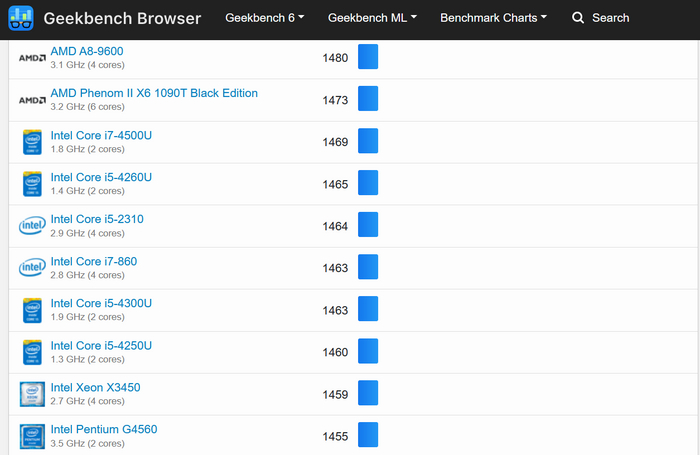Select the score value 1464
The width and height of the screenshot is (700, 455).
tap(335, 226)
